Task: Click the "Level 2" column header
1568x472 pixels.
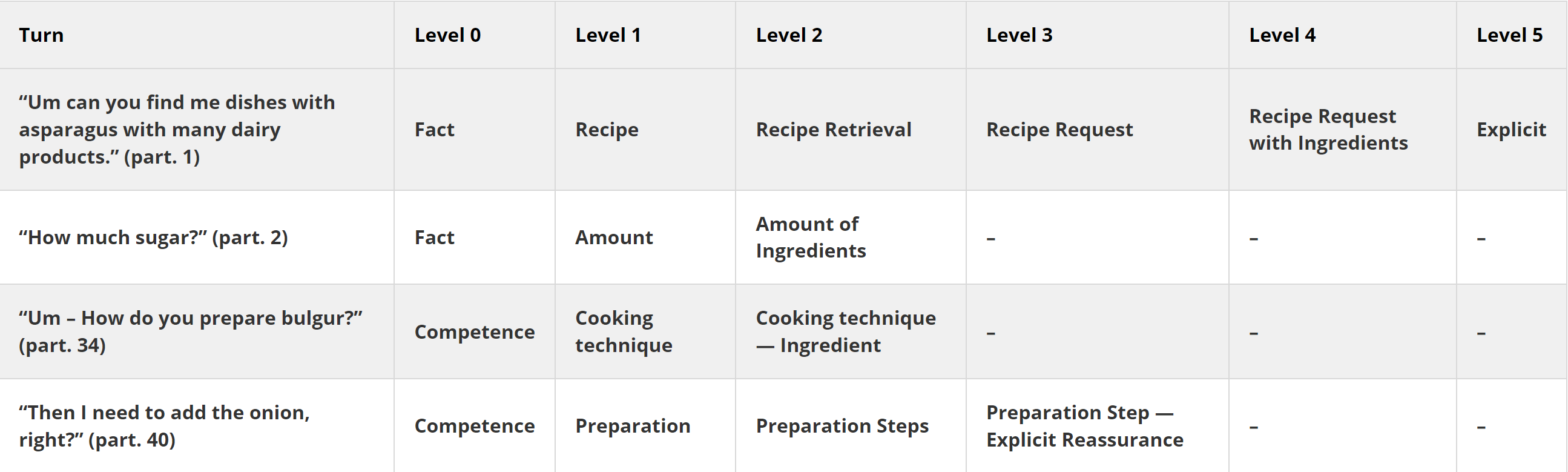Action: [789, 35]
